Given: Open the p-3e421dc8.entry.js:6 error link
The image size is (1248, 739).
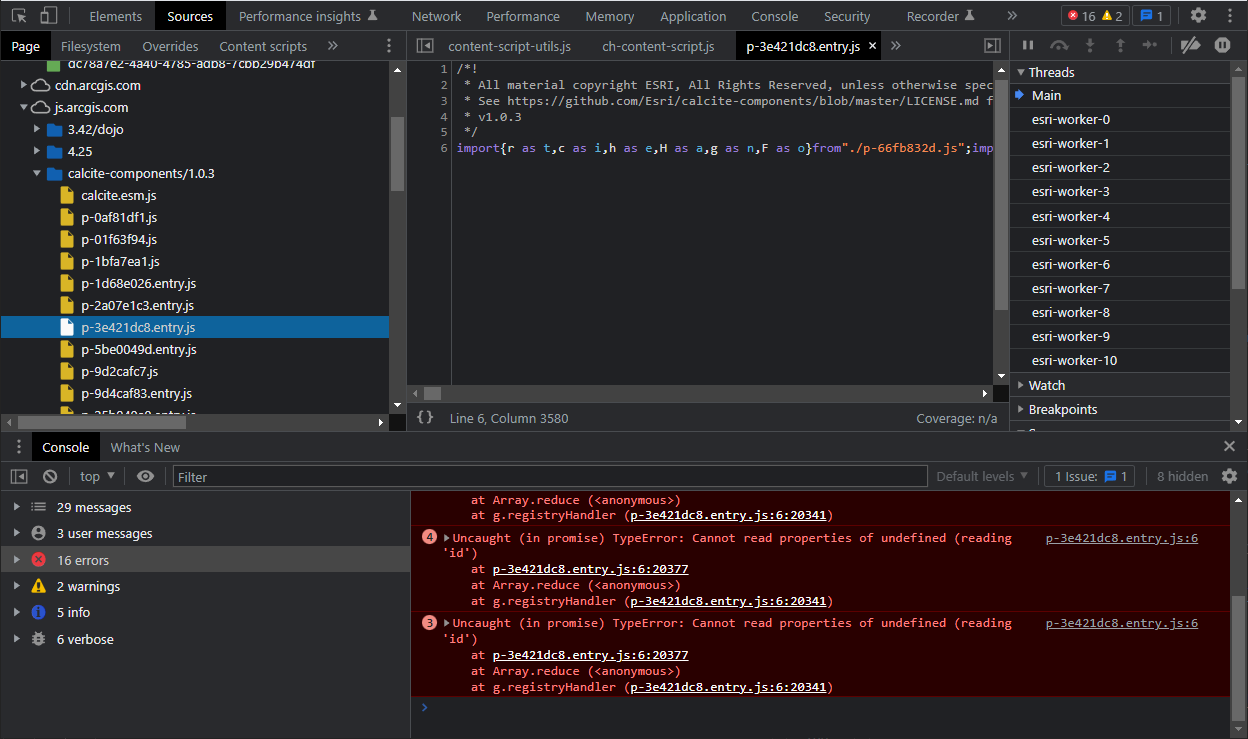Looking at the screenshot, I should pos(1121,538).
